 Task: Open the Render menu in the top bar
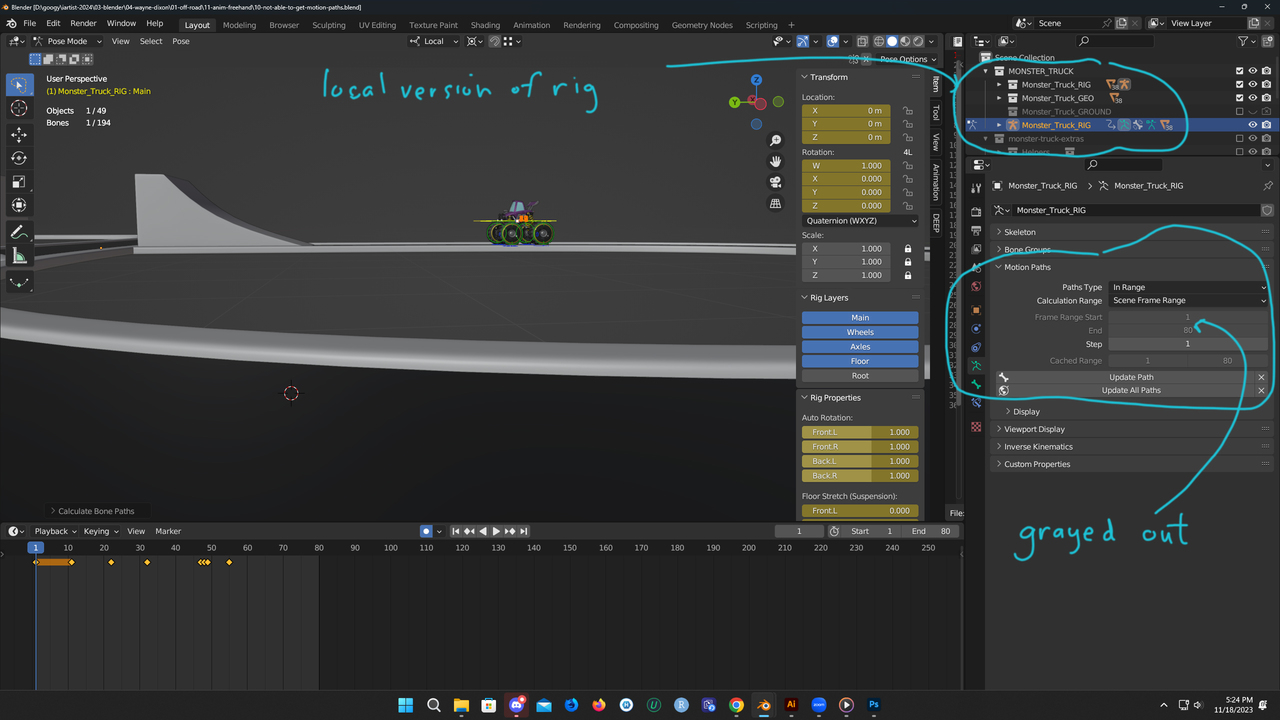click(82, 22)
